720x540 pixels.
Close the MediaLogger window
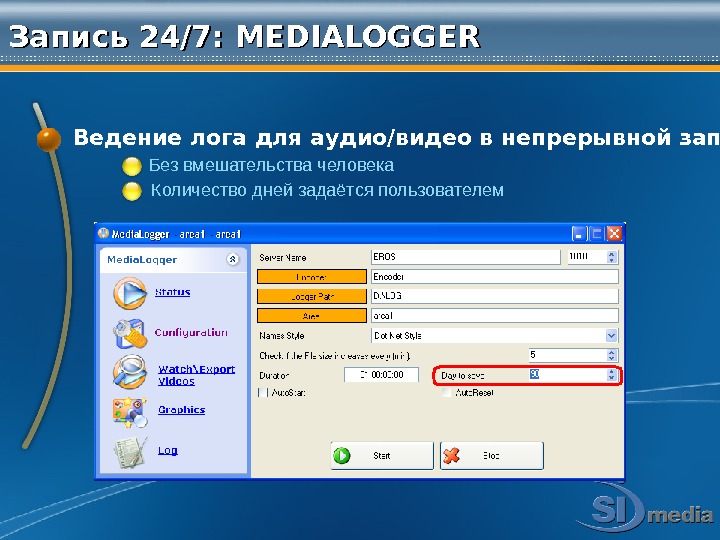tap(614, 234)
